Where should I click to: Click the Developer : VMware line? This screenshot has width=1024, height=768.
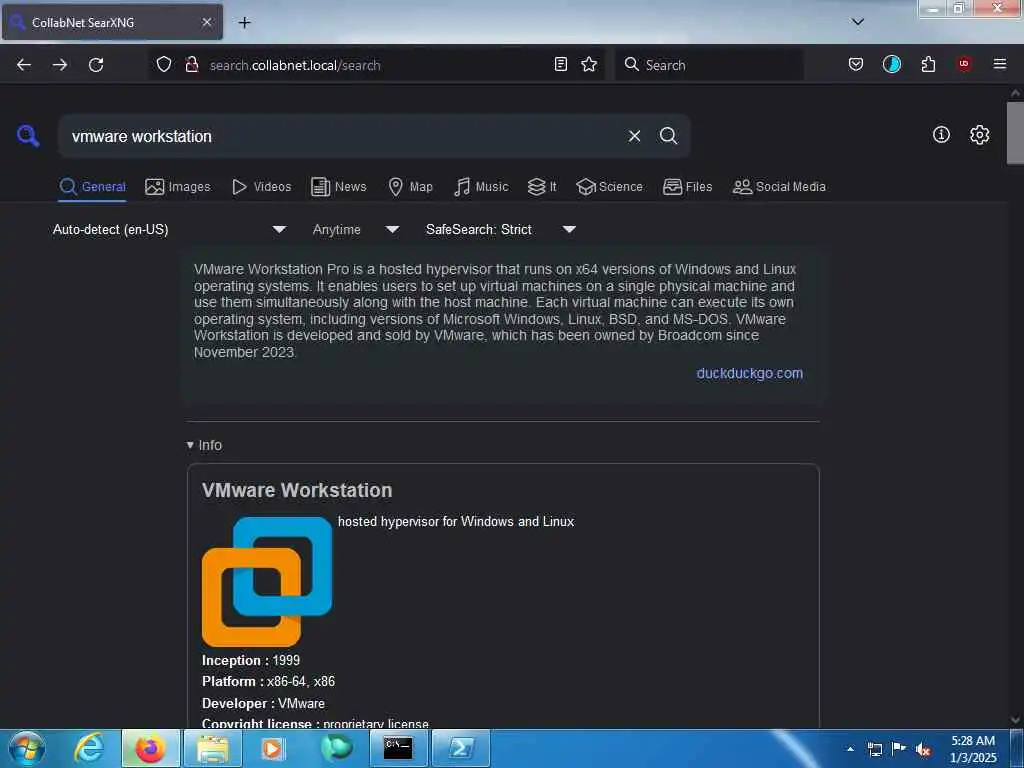pos(263,703)
